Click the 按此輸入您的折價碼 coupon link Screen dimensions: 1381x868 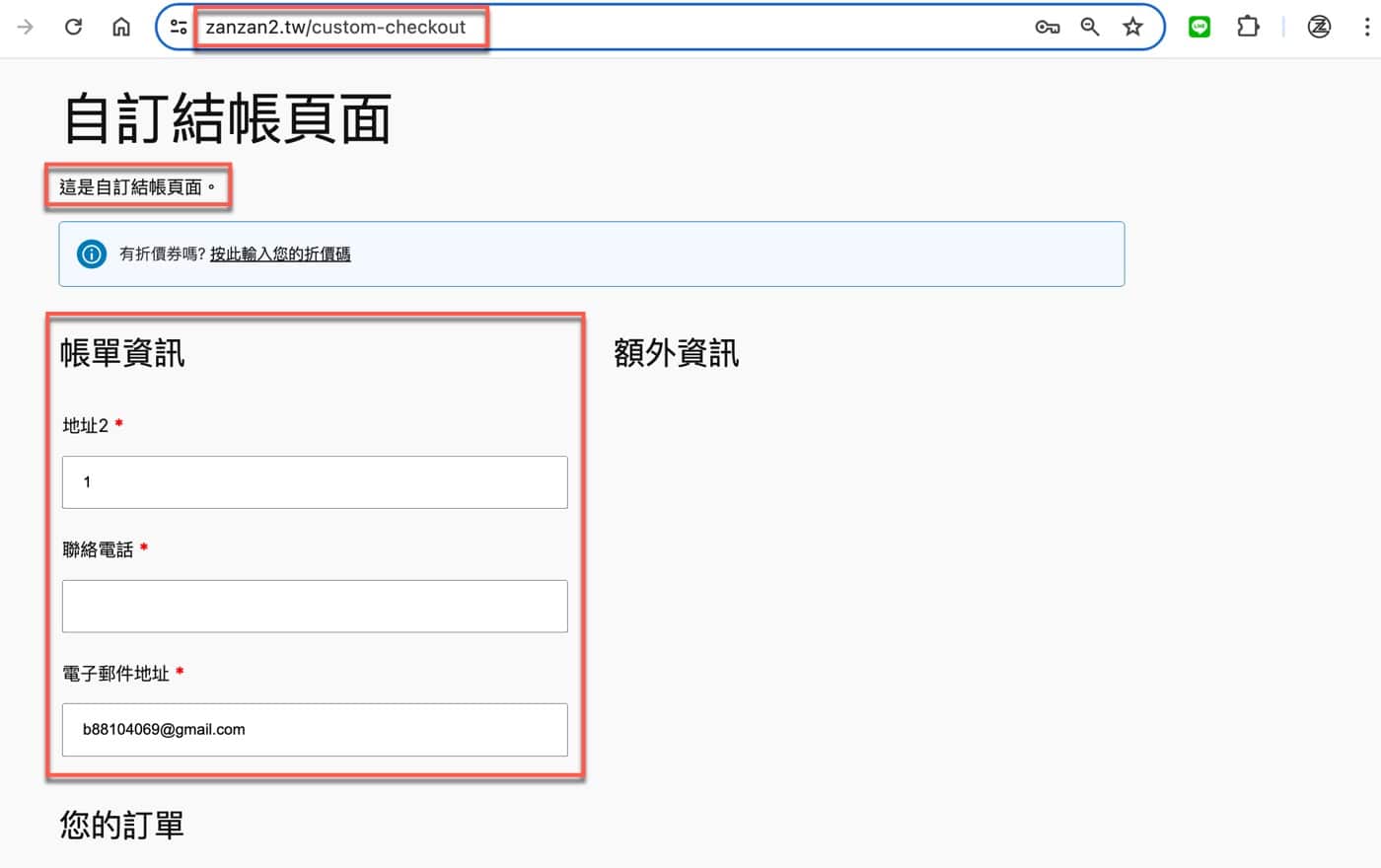tap(280, 254)
